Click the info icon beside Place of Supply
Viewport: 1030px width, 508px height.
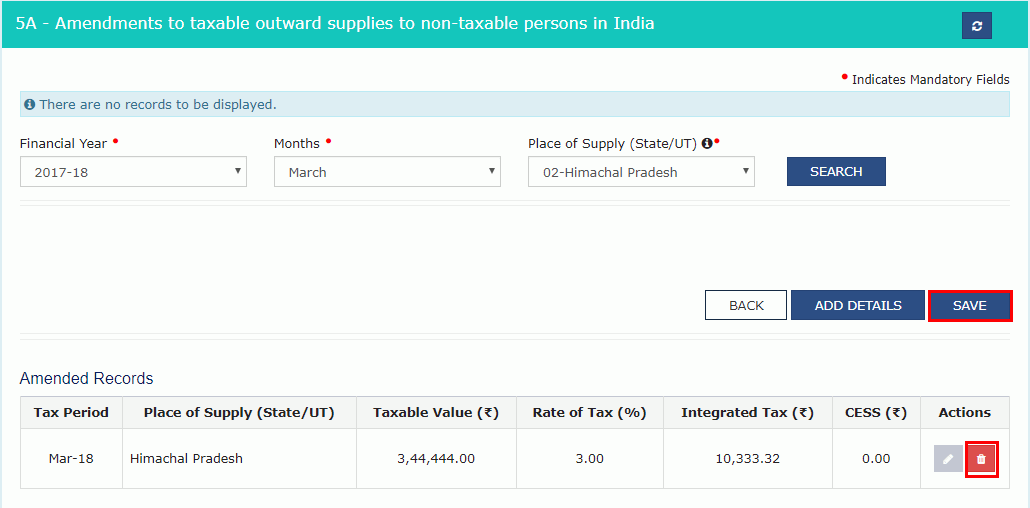click(x=707, y=144)
